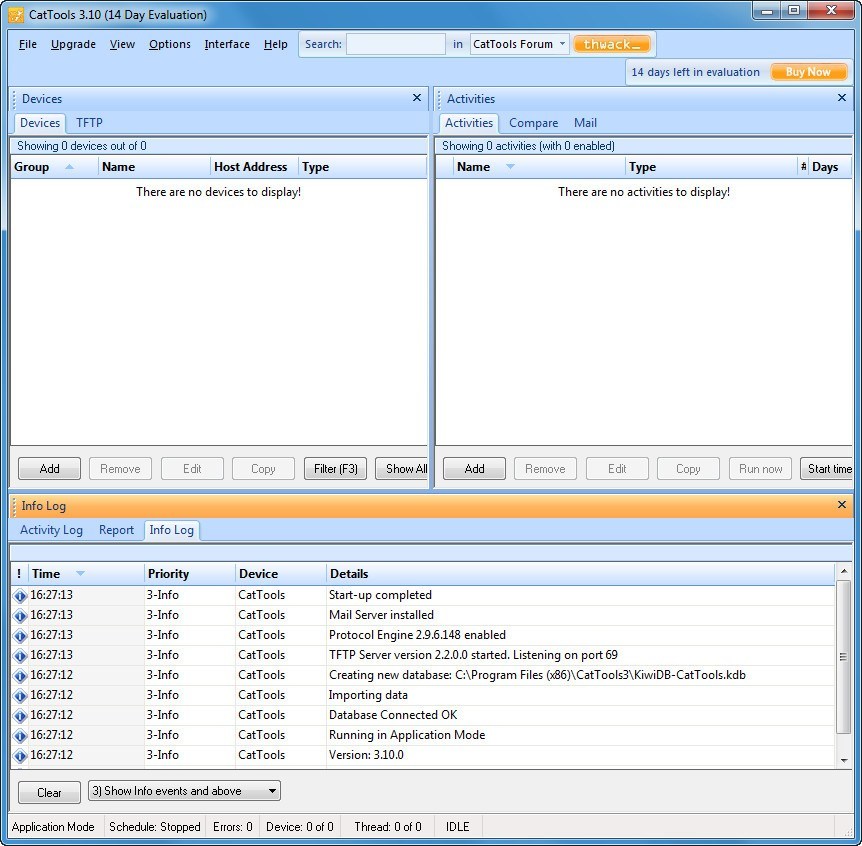
Task: Click Add in the Devices panel
Action: point(49,469)
